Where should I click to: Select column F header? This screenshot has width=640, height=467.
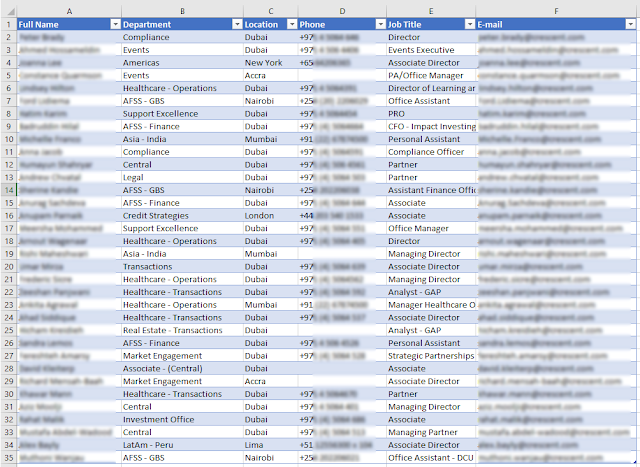(556, 11)
